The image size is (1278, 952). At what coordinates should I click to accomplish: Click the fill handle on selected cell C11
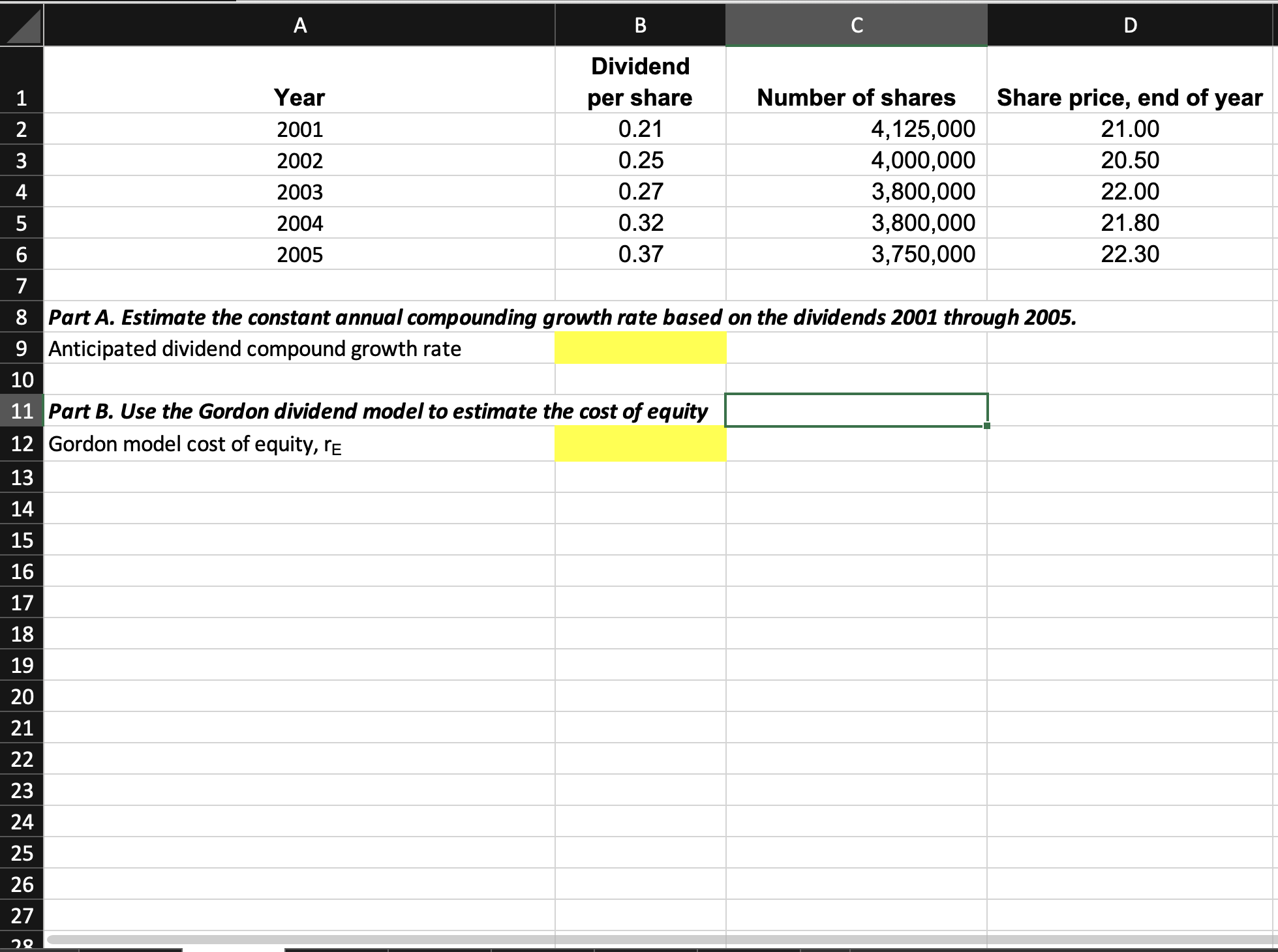click(987, 425)
